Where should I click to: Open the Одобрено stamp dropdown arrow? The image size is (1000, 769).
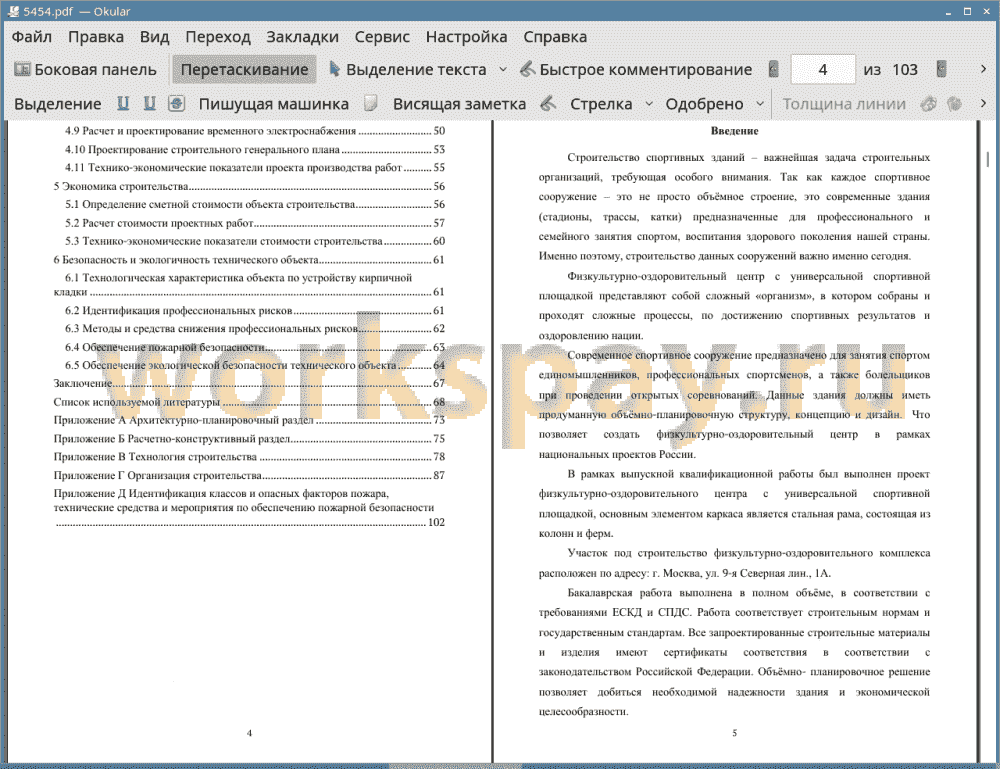pos(760,104)
